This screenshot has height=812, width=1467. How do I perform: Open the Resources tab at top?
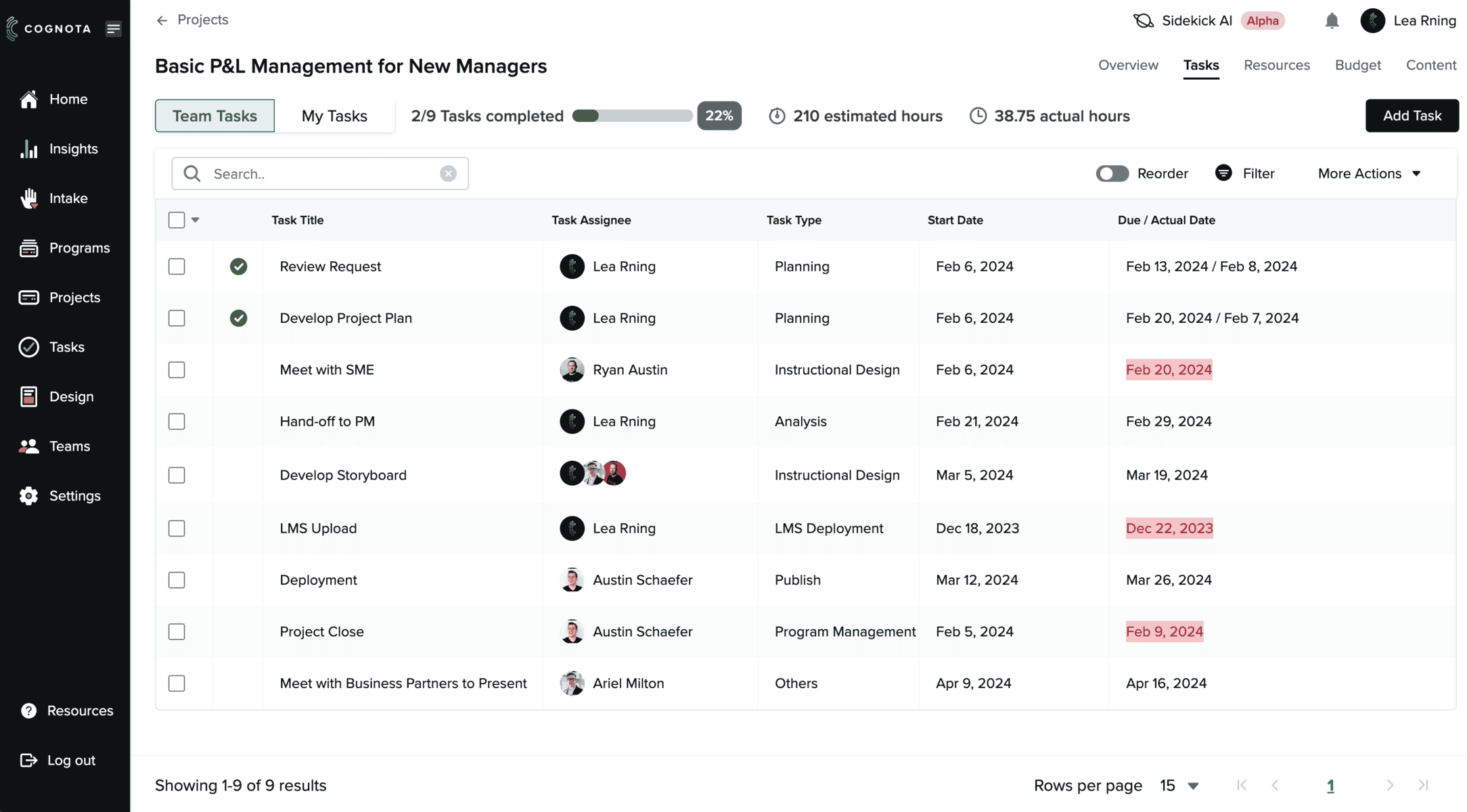tap(1277, 65)
